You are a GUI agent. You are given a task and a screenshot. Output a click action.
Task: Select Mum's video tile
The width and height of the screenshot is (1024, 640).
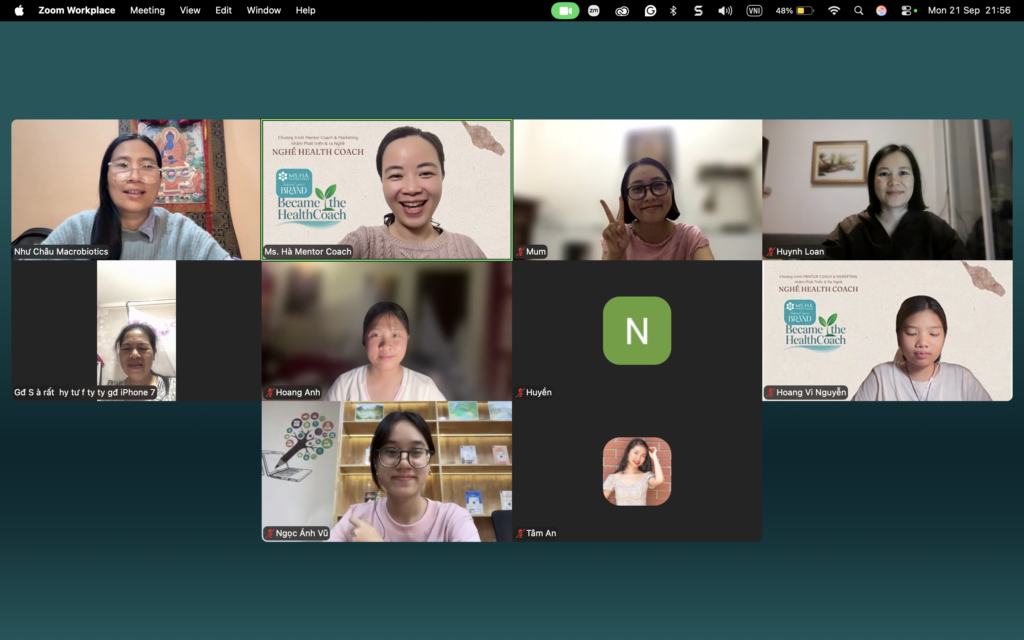637,189
